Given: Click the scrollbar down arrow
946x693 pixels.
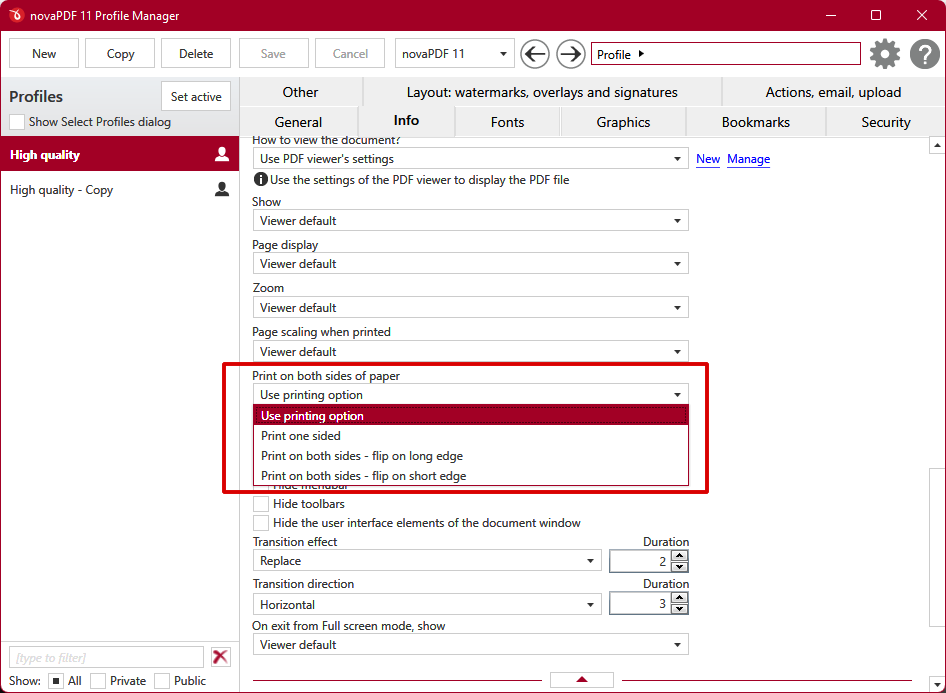Looking at the screenshot, I should (x=937, y=684).
